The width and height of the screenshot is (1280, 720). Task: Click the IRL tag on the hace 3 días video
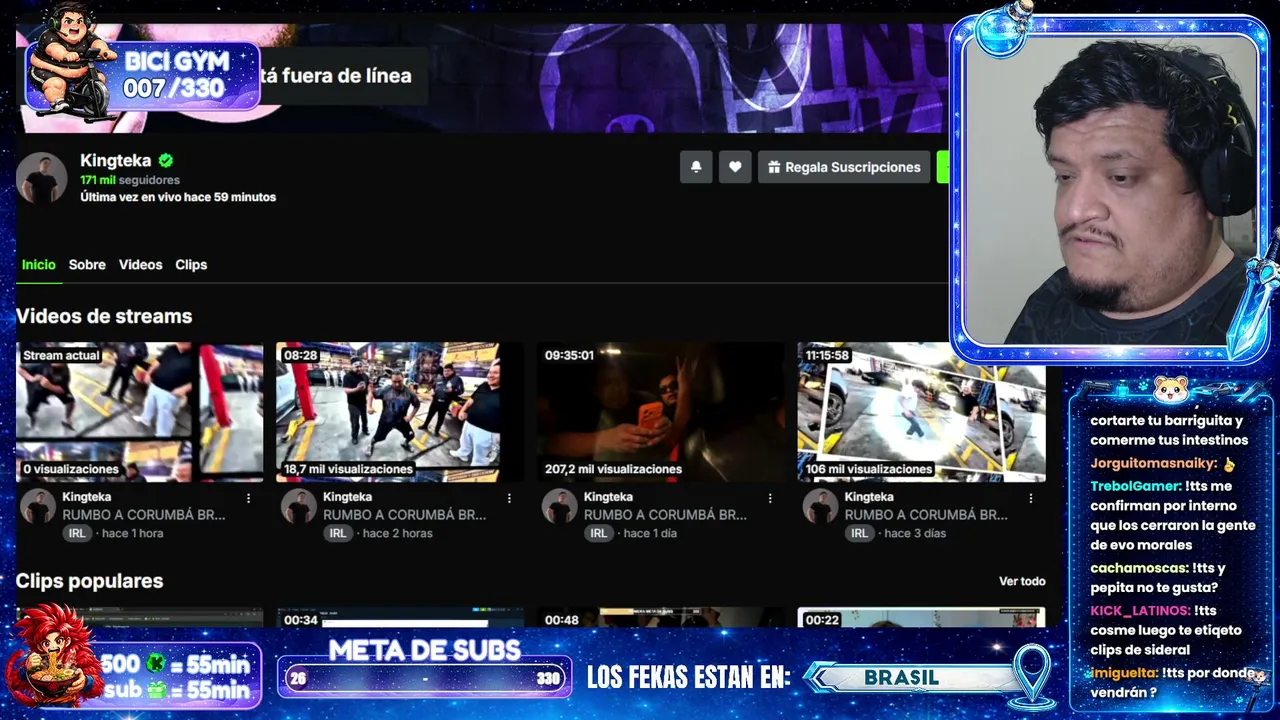point(859,534)
